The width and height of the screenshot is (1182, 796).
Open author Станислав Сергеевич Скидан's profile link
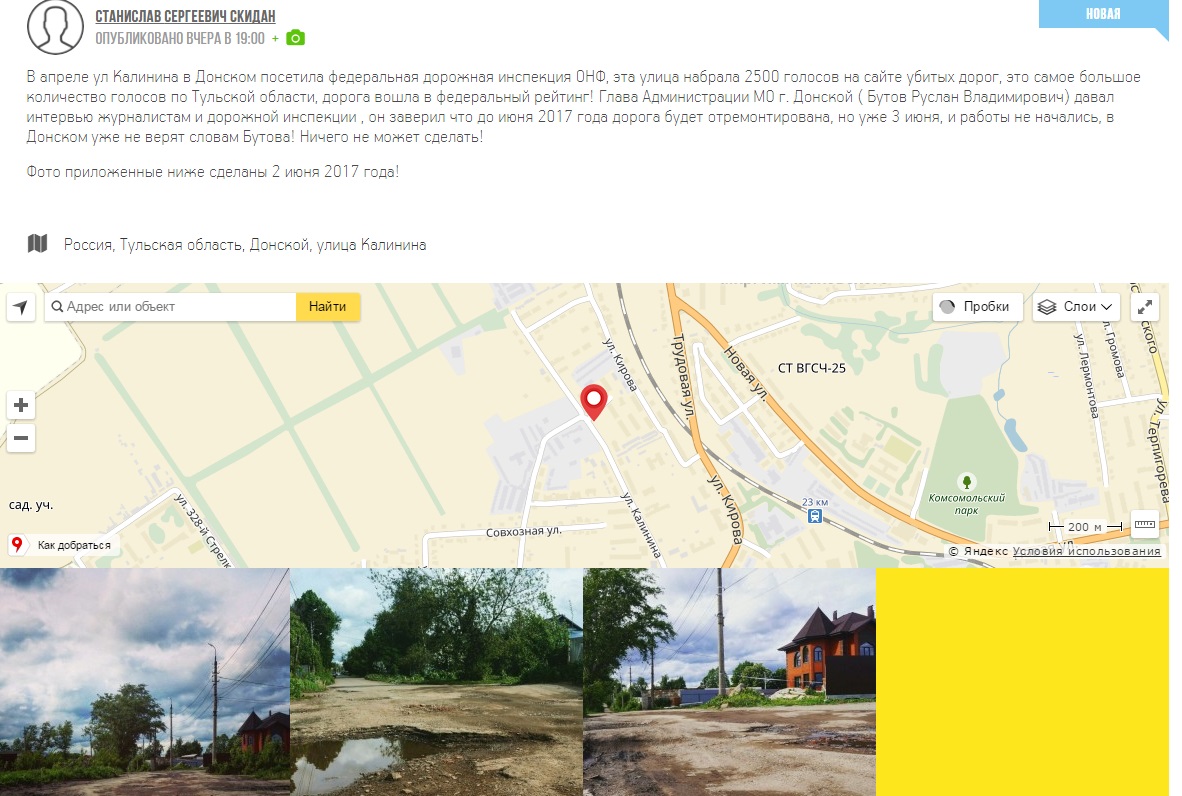click(x=185, y=16)
